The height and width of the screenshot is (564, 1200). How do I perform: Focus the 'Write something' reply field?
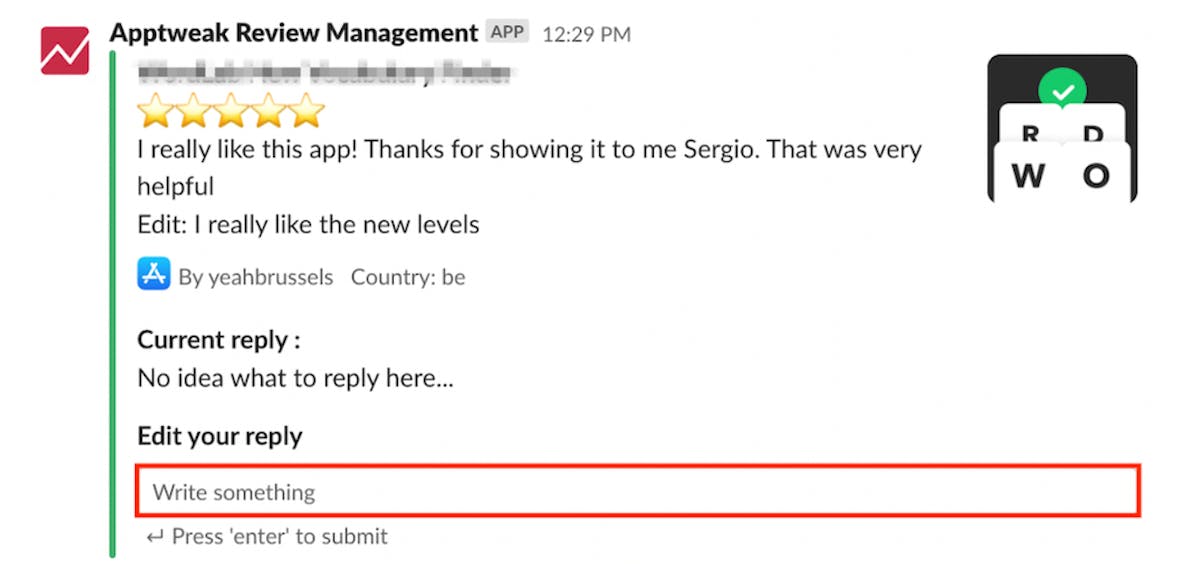637,492
